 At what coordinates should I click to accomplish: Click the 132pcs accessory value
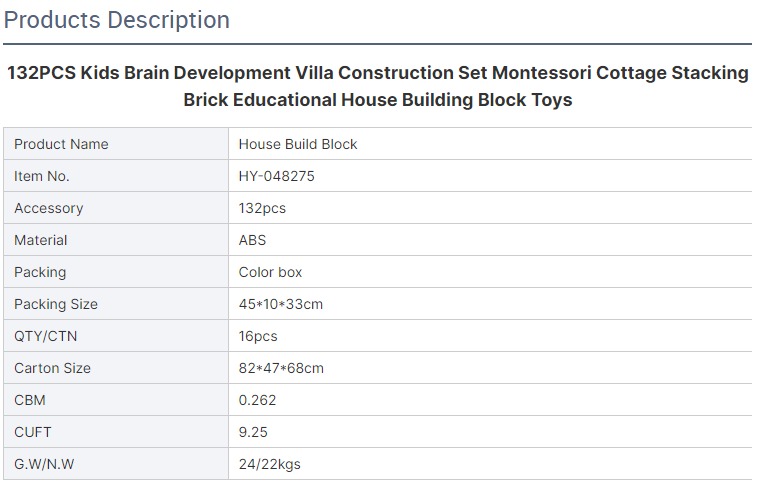pyautogui.click(x=262, y=208)
